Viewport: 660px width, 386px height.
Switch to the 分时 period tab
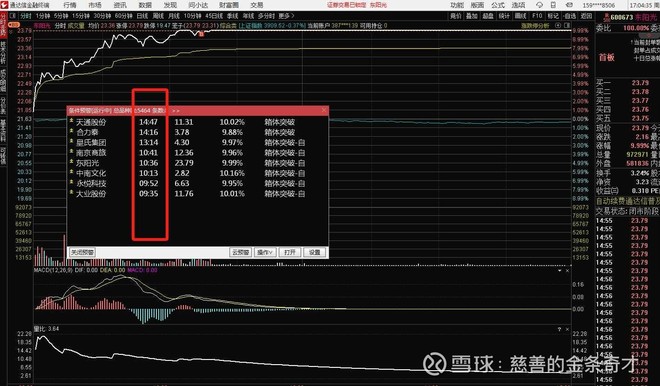click(26, 16)
